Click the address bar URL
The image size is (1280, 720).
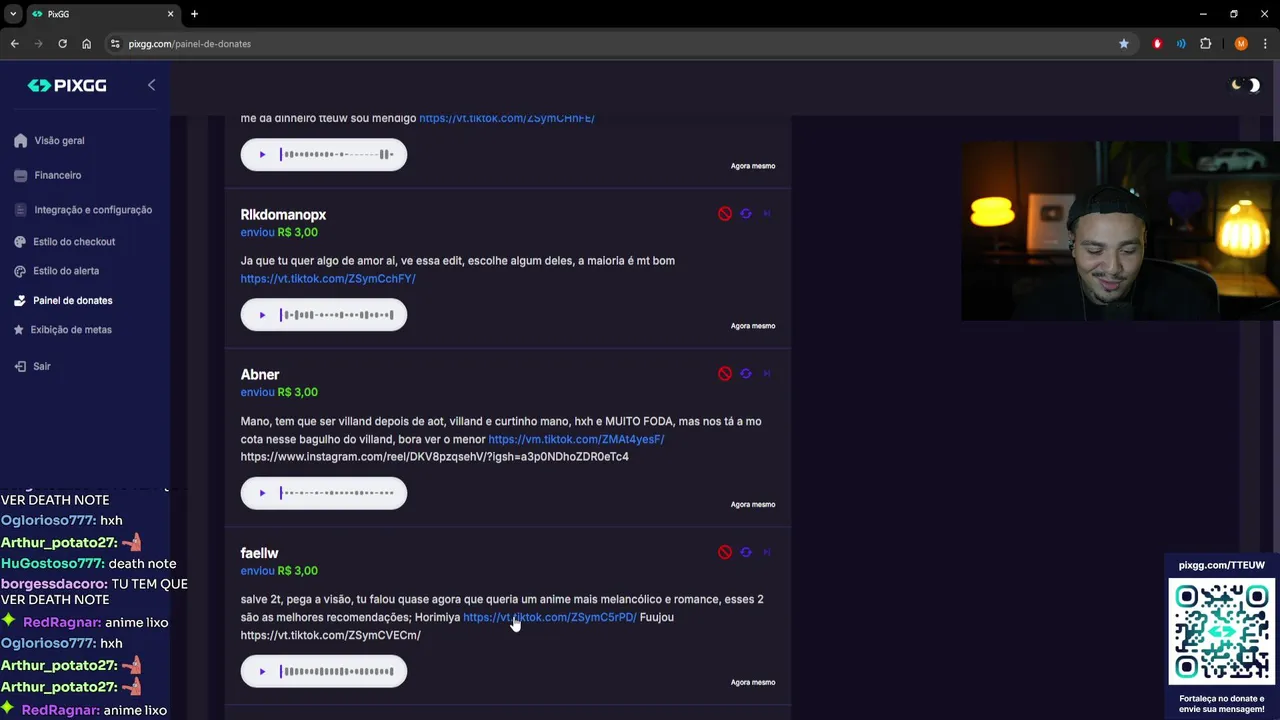click(x=190, y=44)
